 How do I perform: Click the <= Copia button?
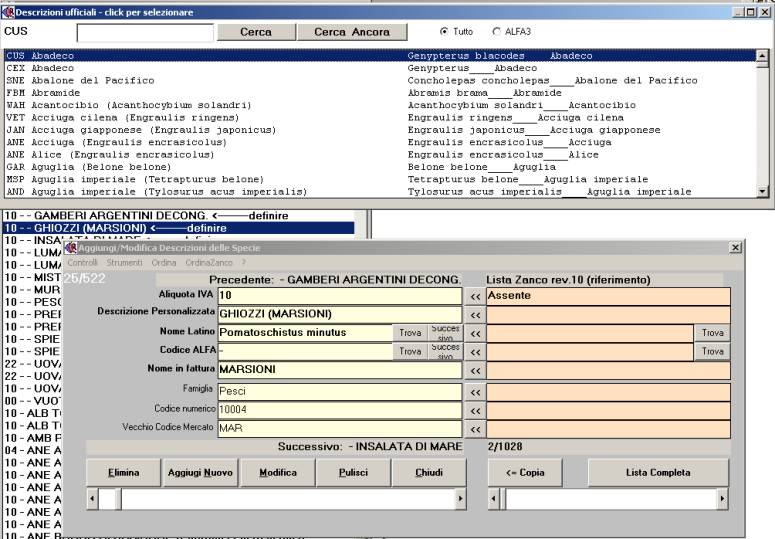point(525,473)
